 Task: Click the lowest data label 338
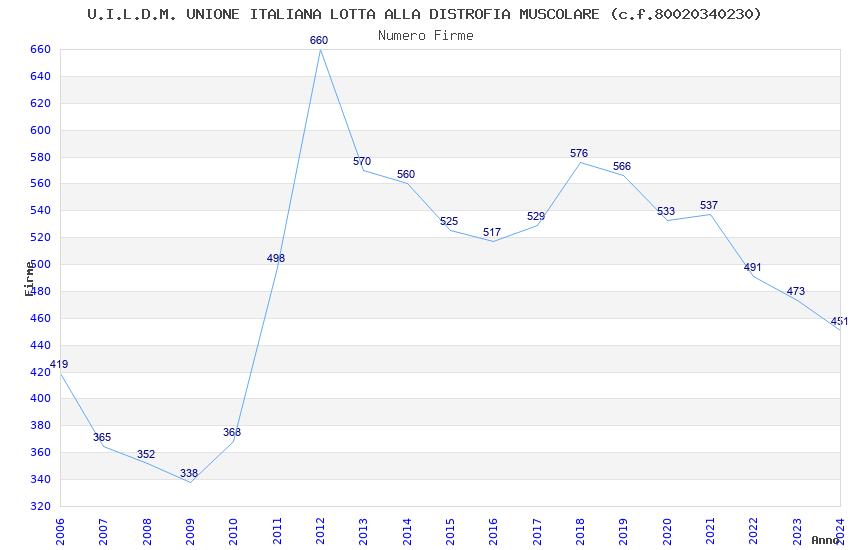pos(189,473)
